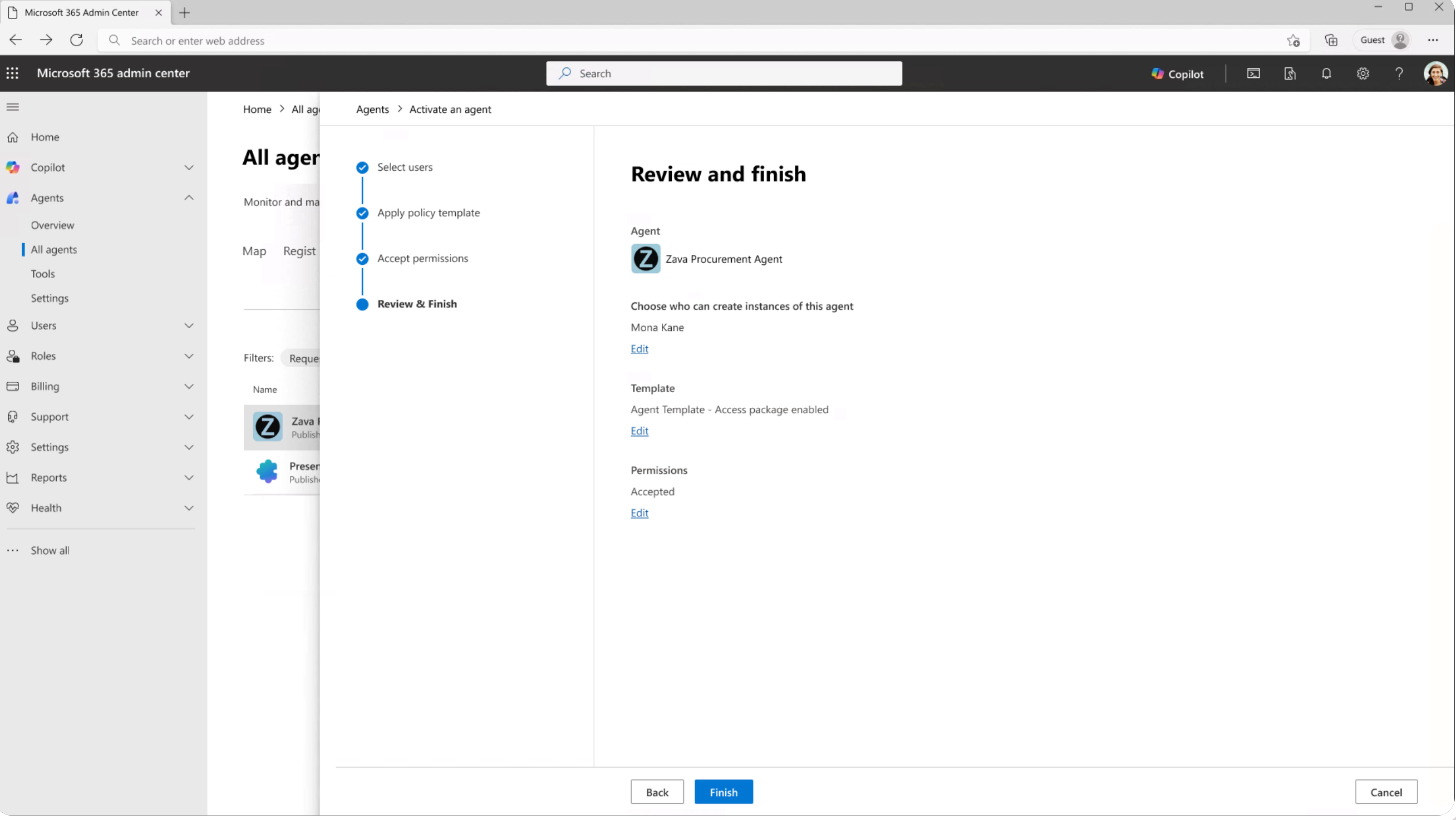Click the Home icon in sidebar

(x=12, y=137)
